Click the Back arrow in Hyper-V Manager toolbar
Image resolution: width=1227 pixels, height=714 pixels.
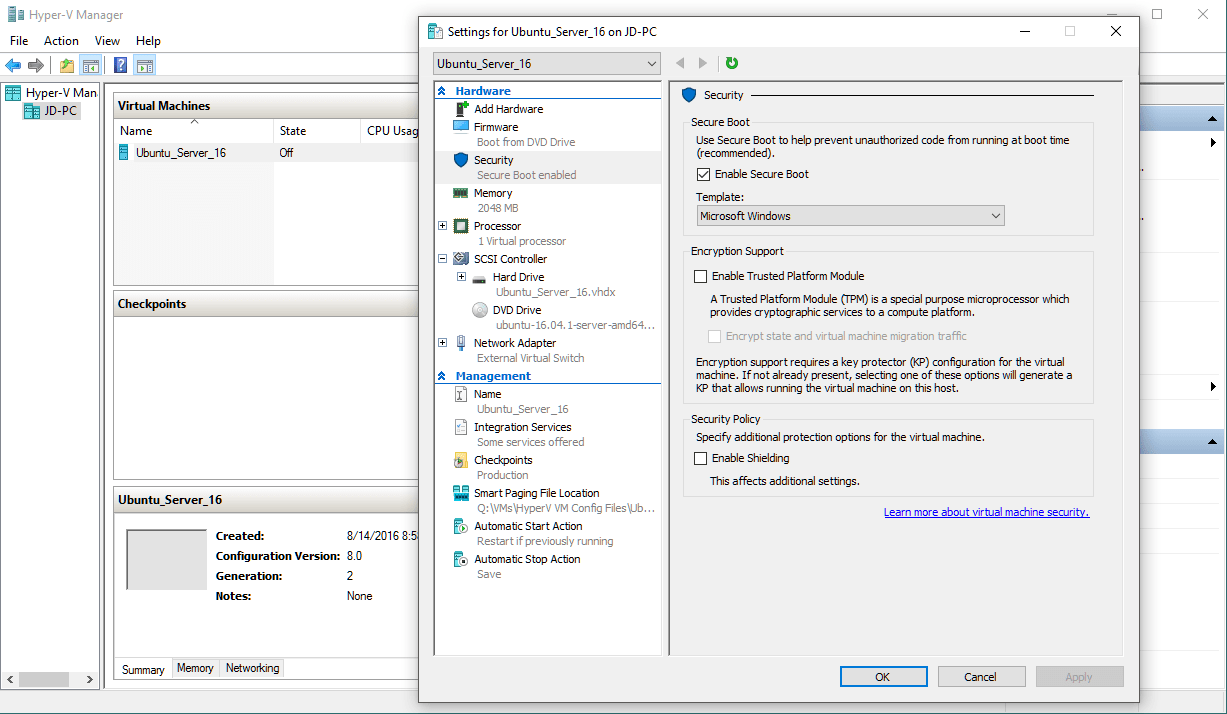coord(13,66)
